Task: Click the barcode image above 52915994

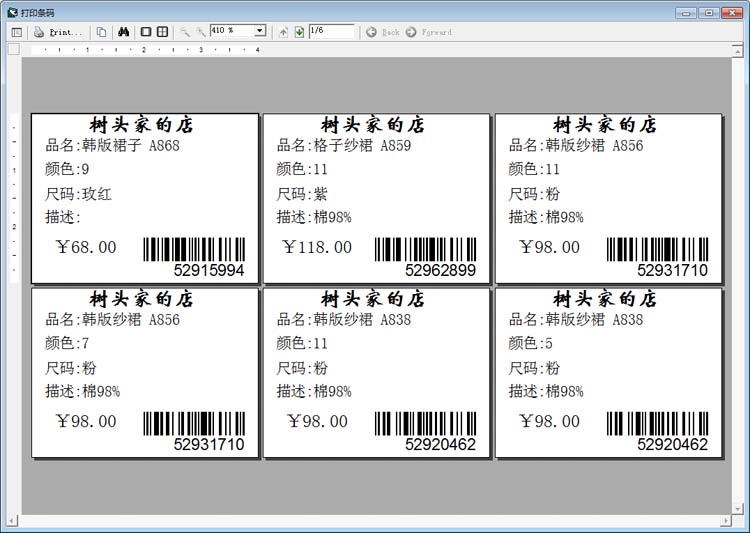Action: [194, 249]
